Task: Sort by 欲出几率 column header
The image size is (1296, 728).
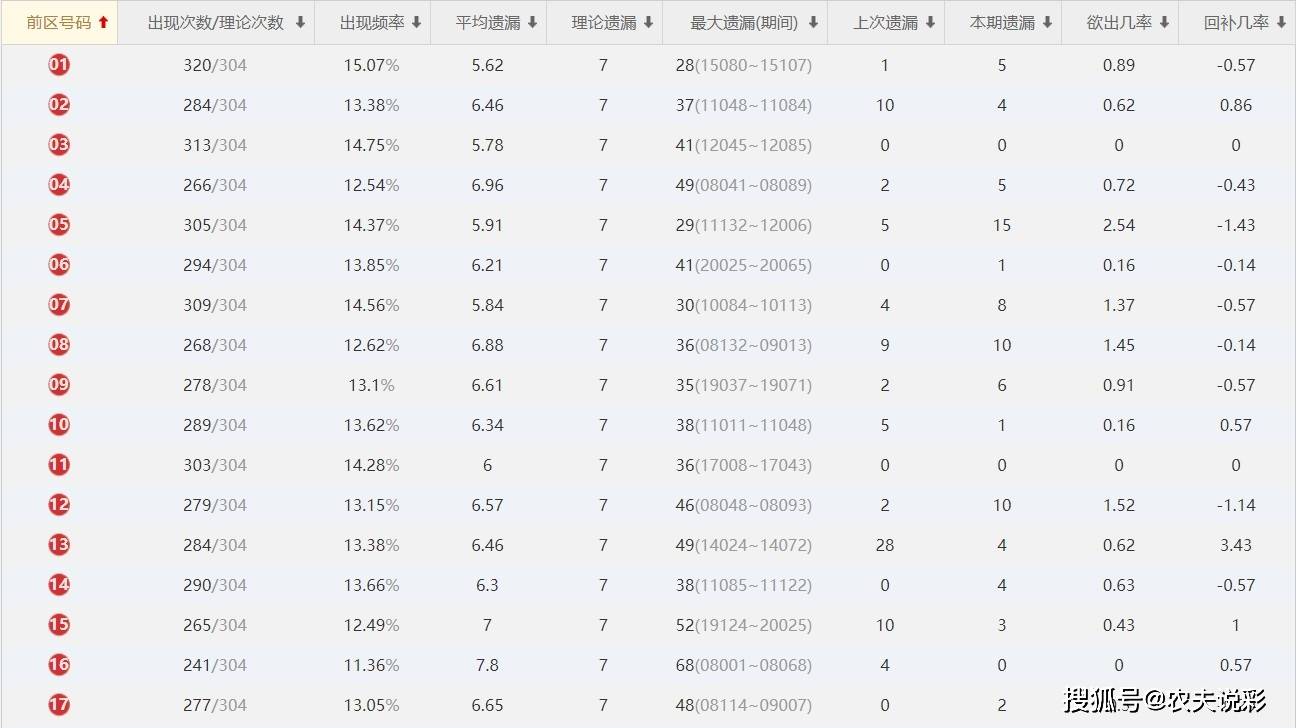Action: [x=1119, y=22]
